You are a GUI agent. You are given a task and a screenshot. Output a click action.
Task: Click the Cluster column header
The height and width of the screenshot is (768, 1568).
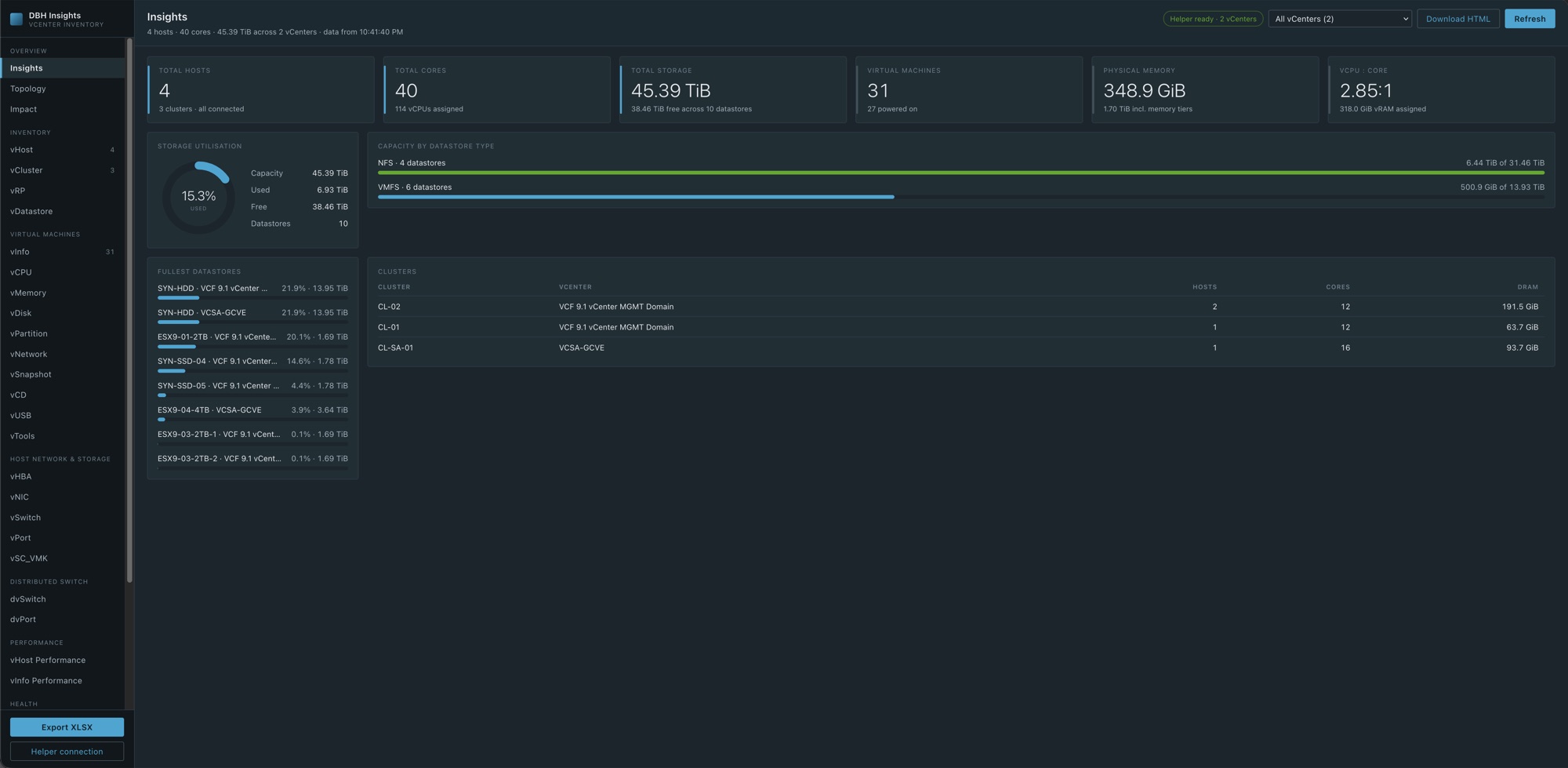pos(394,287)
